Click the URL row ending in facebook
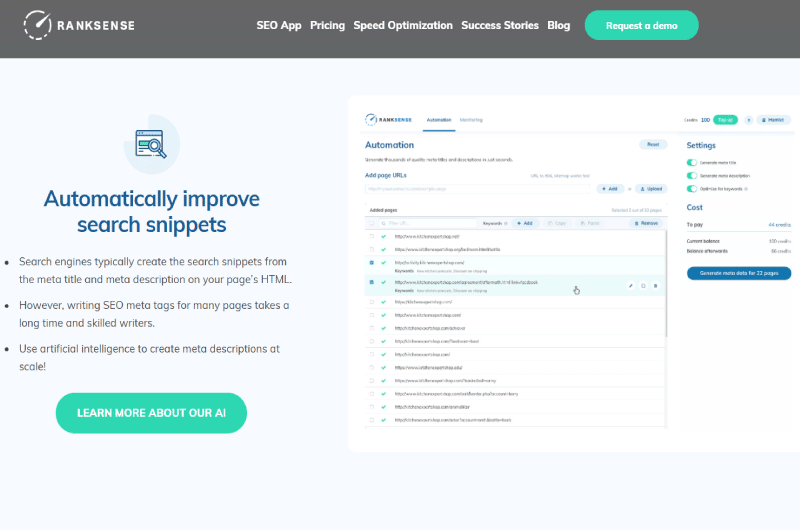The height and width of the screenshot is (530, 800). 515,286
